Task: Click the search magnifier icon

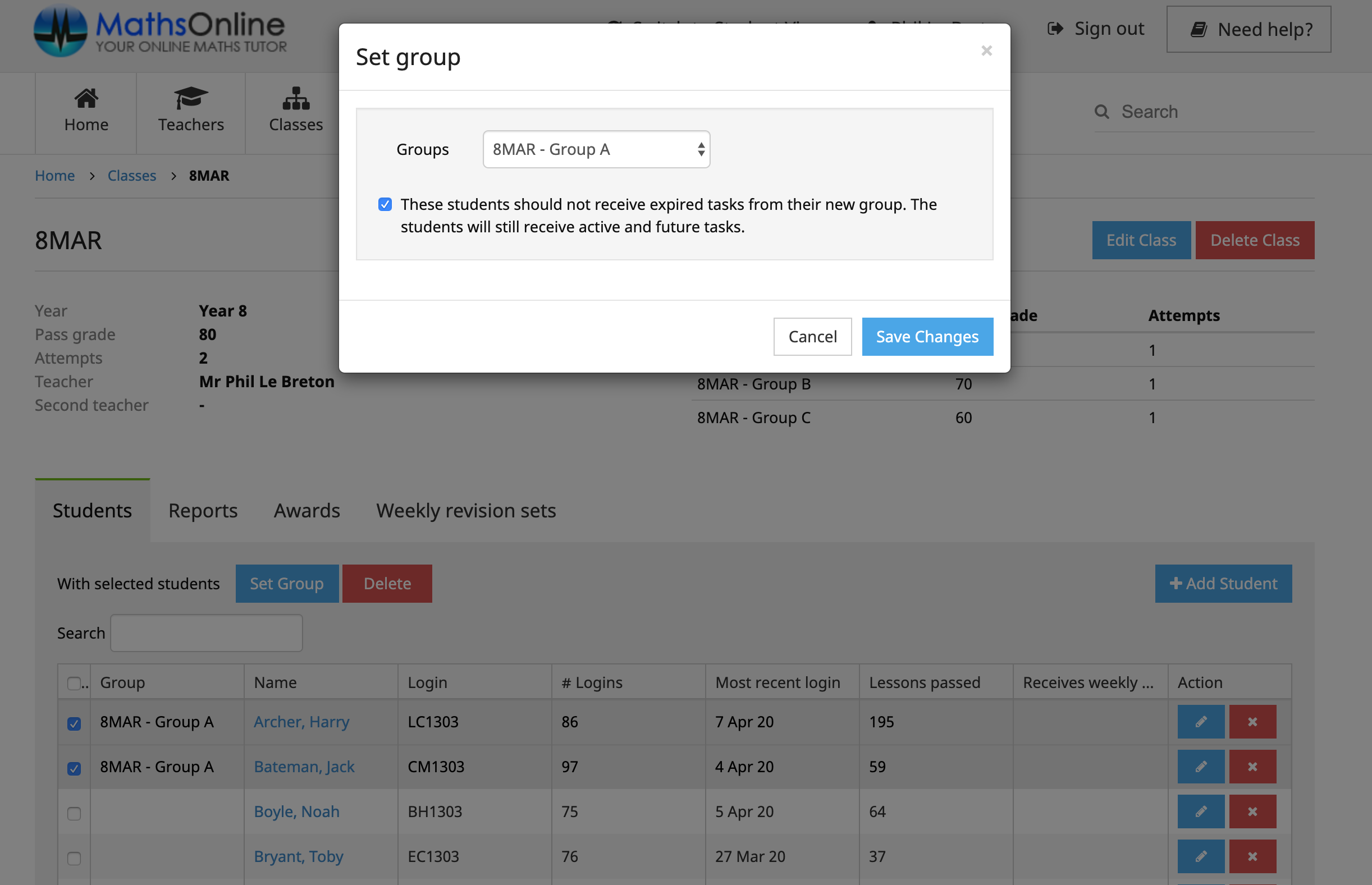Action: (x=1102, y=112)
